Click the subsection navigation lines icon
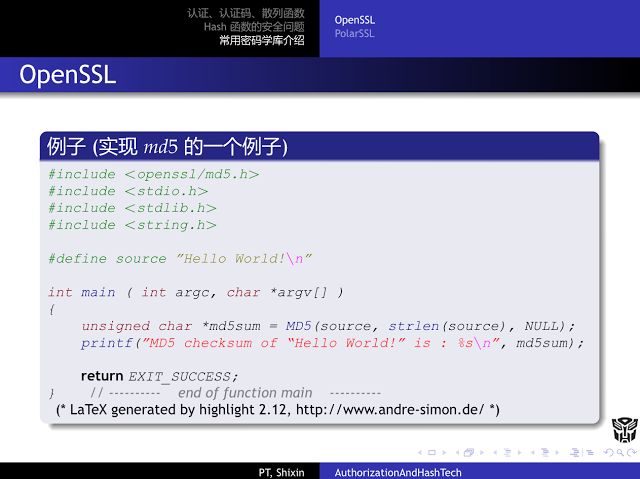This screenshot has width=640, height=479. point(507,452)
